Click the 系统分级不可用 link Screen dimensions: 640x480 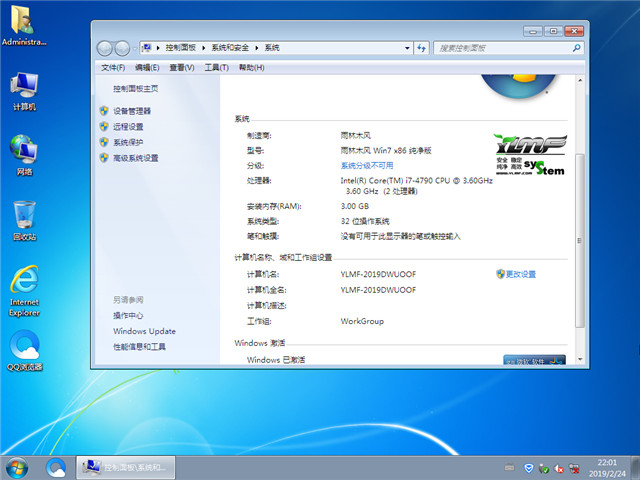(x=367, y=165)
